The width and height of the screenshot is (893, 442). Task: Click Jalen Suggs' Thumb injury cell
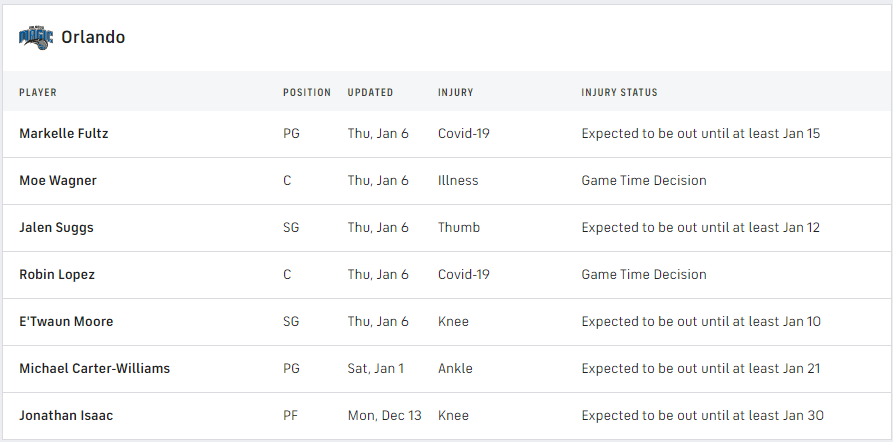[458, 228]
